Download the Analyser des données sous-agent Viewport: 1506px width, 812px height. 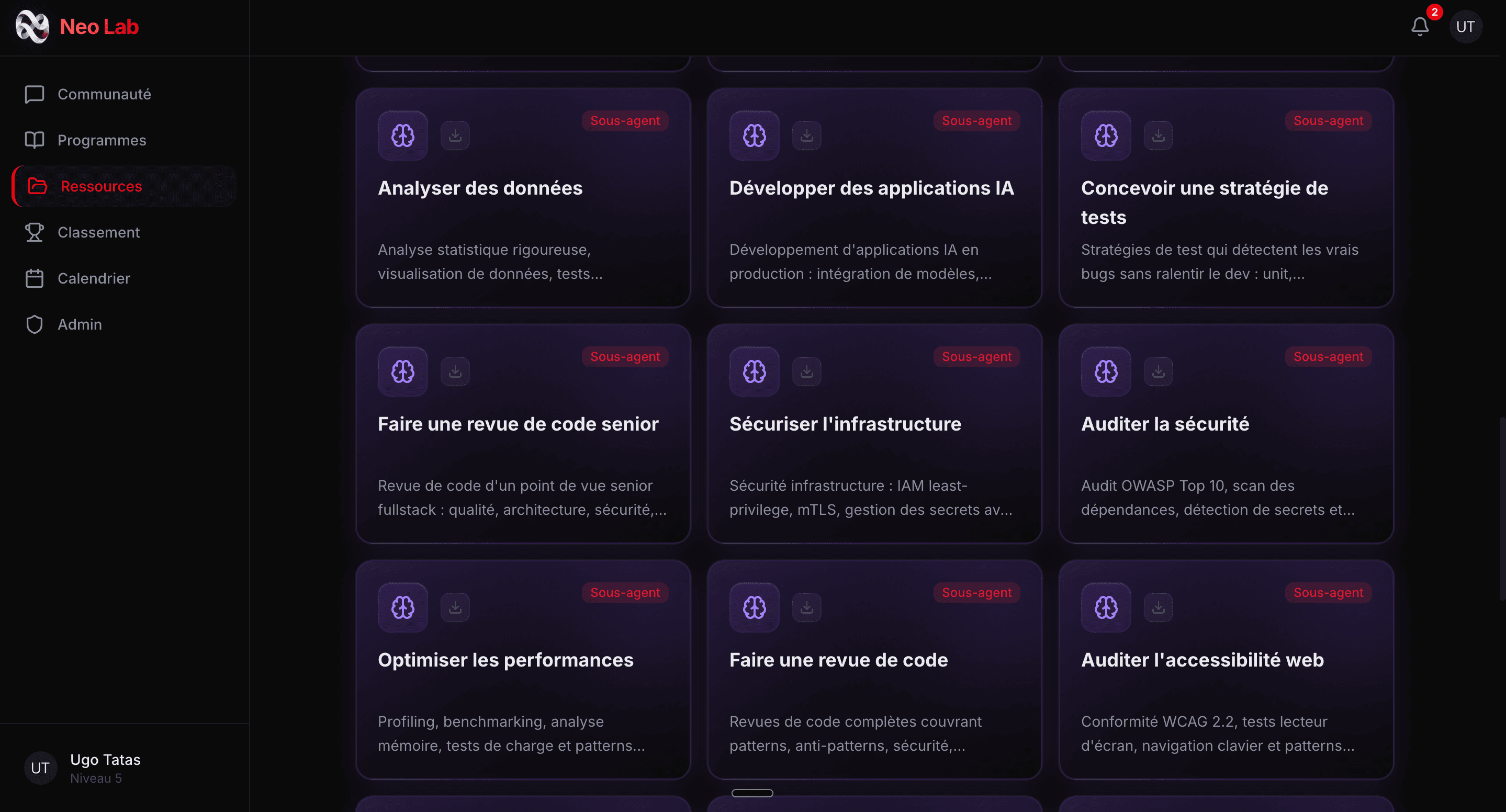(x=455, y=136)
